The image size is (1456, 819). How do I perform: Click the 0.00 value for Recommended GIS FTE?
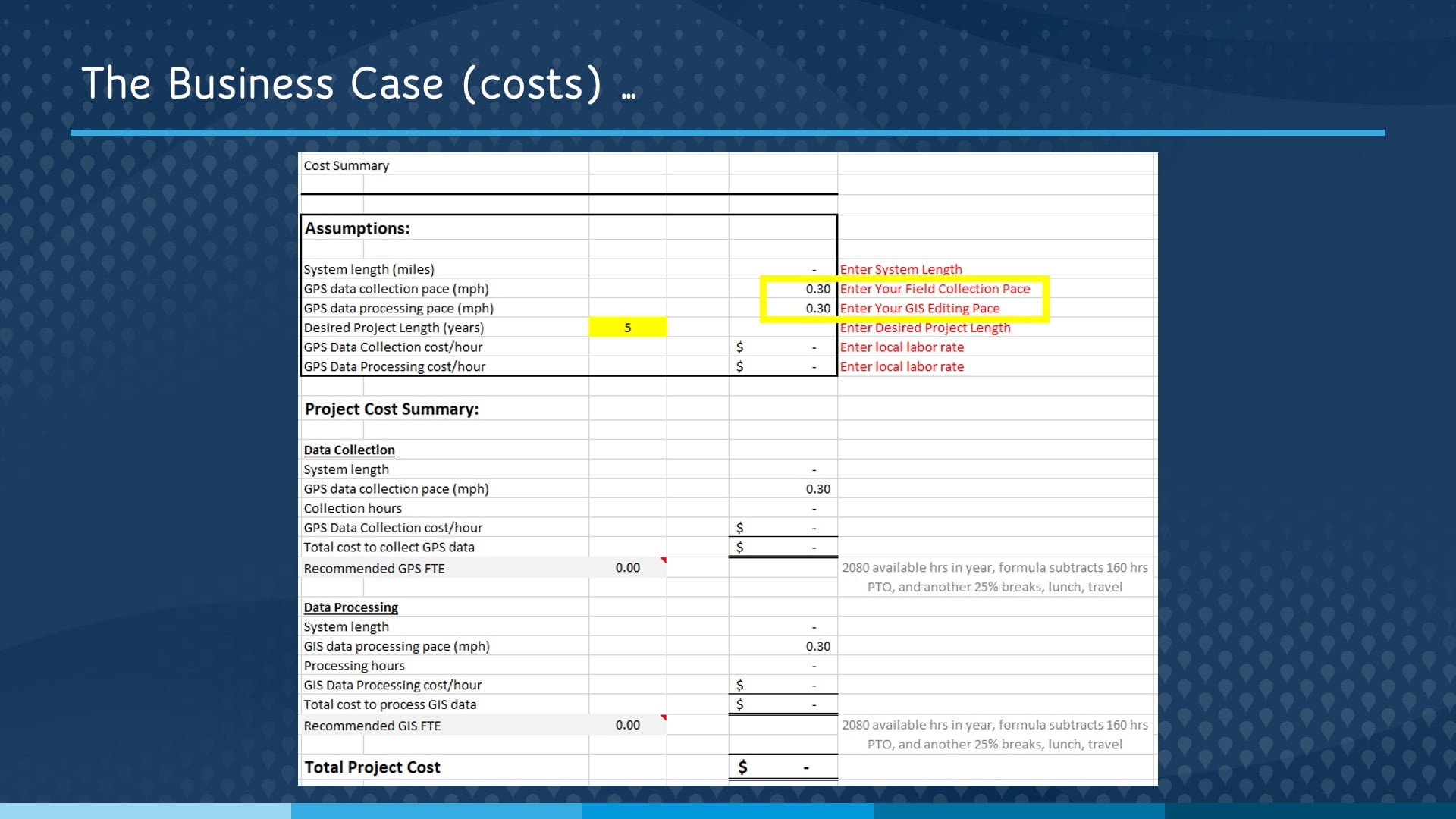pos(628,725)
